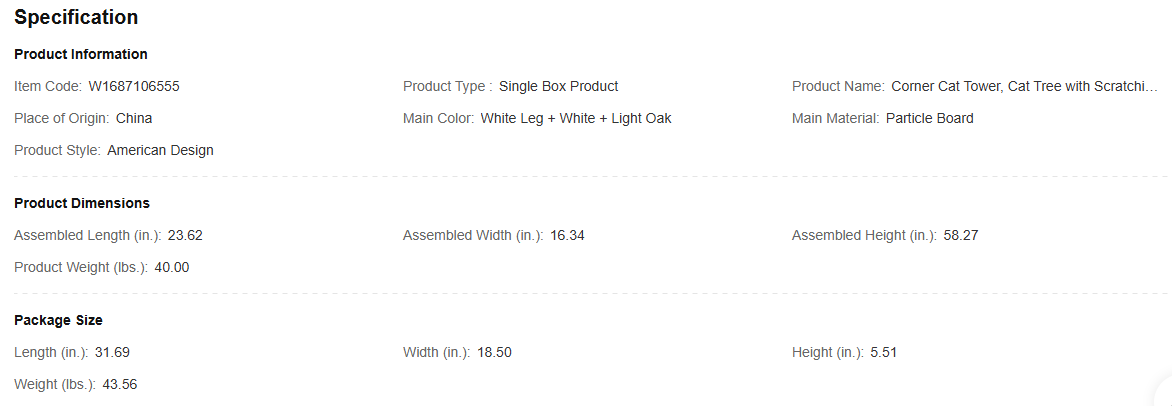
Task: Click the Package Size section title
Action: (58, 320)
